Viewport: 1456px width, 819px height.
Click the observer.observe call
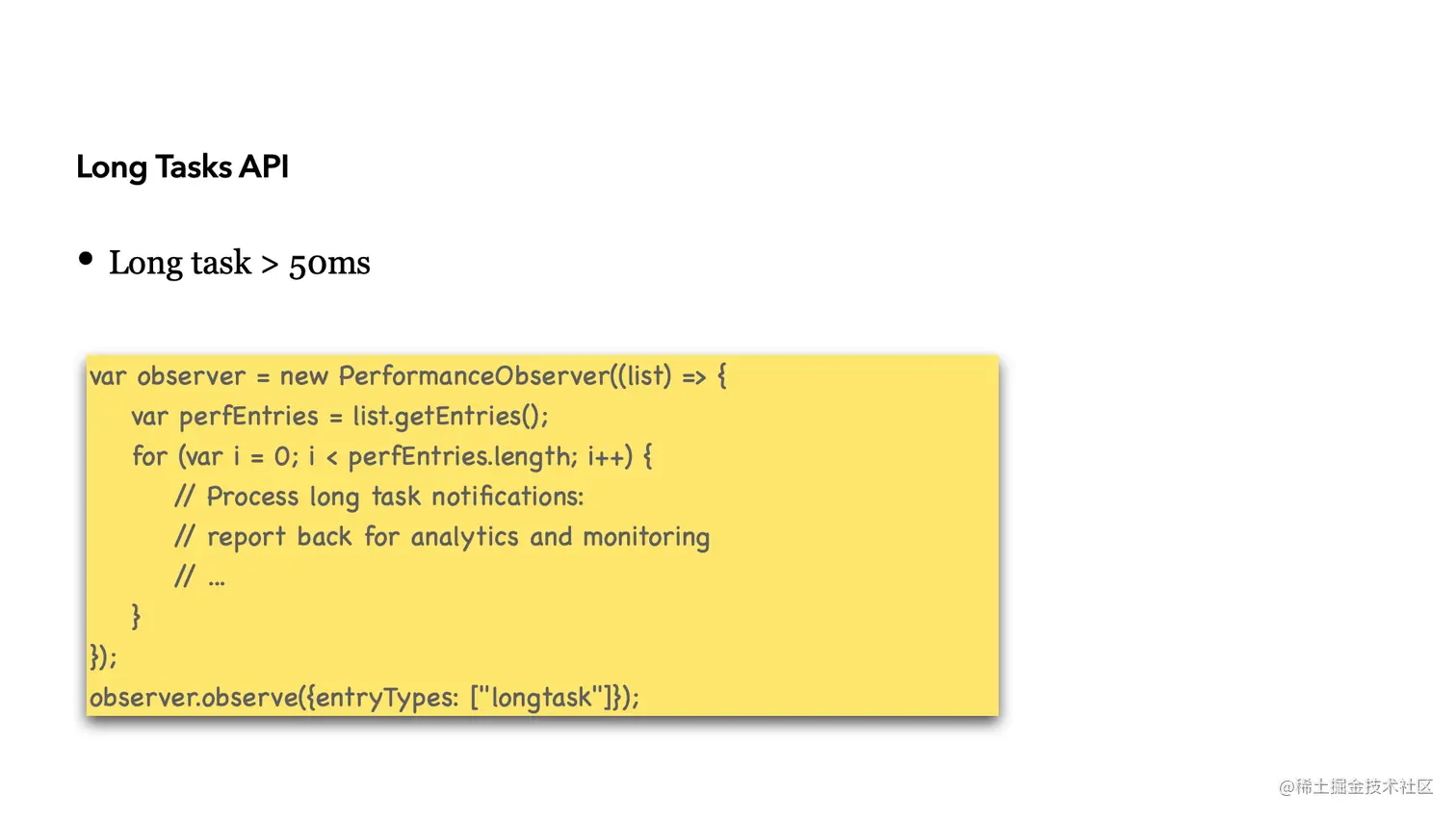click(364, 697)
